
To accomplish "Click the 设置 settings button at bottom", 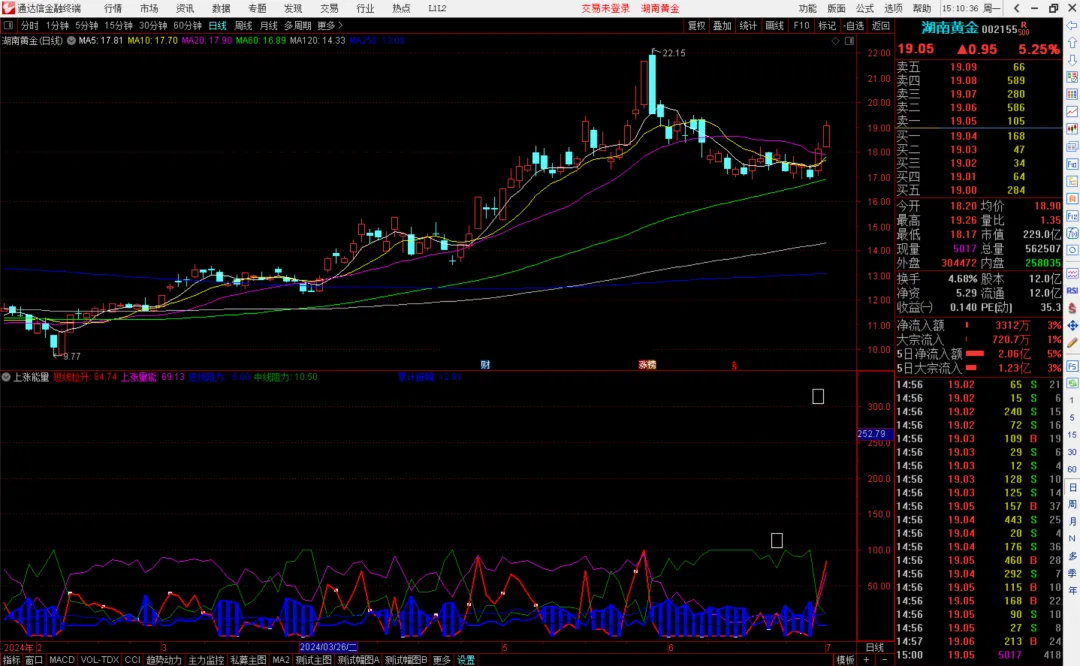I will pyautogui.click(x=466, y=660).
